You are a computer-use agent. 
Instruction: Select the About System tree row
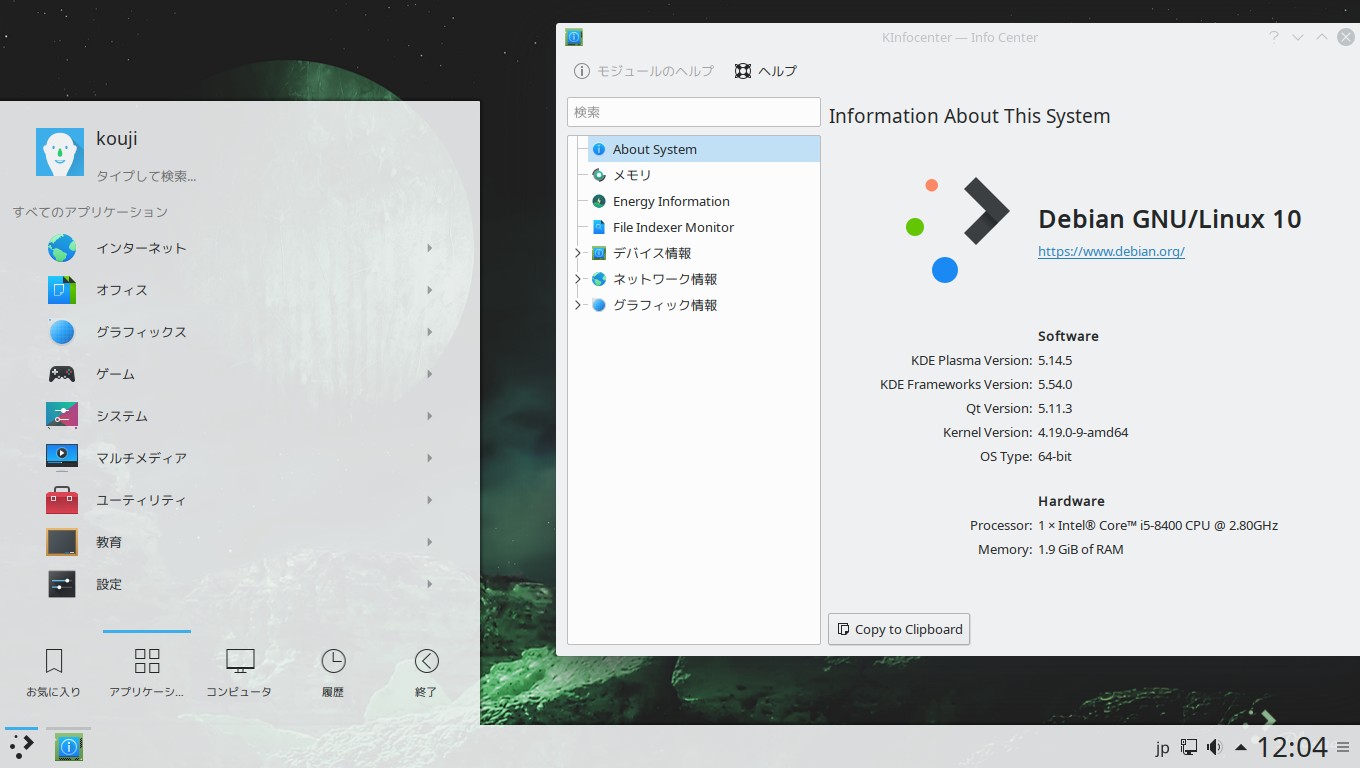[x=704, y=149]
